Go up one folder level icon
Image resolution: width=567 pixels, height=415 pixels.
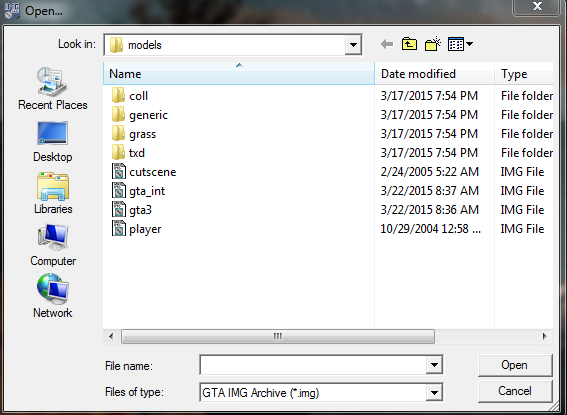click(x=409, y=44)
